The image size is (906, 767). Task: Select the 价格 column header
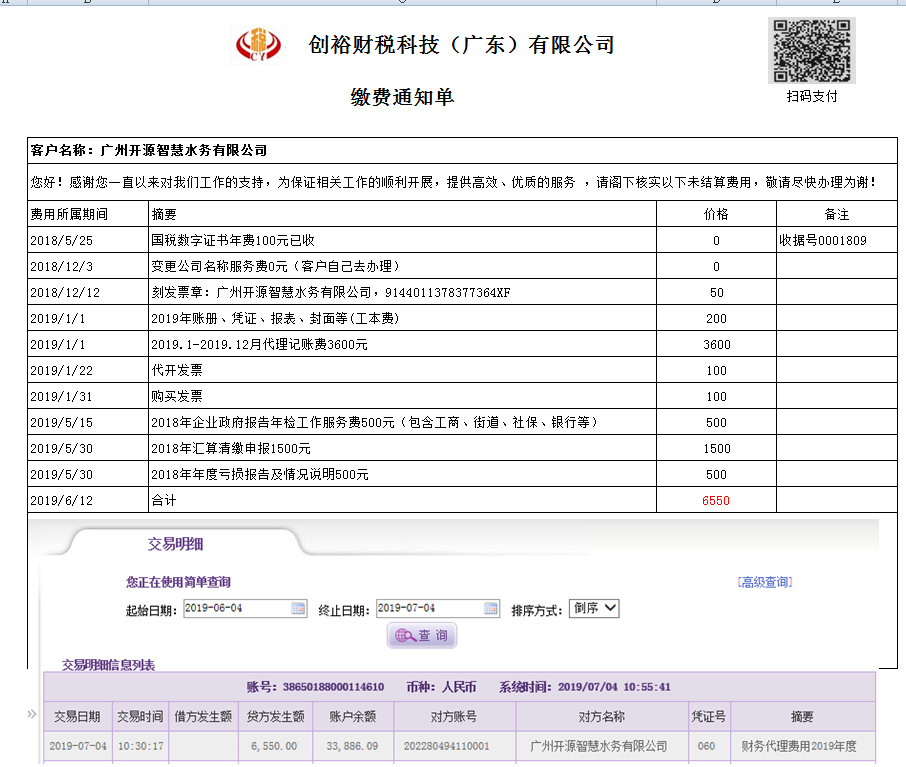pos(716,214)
